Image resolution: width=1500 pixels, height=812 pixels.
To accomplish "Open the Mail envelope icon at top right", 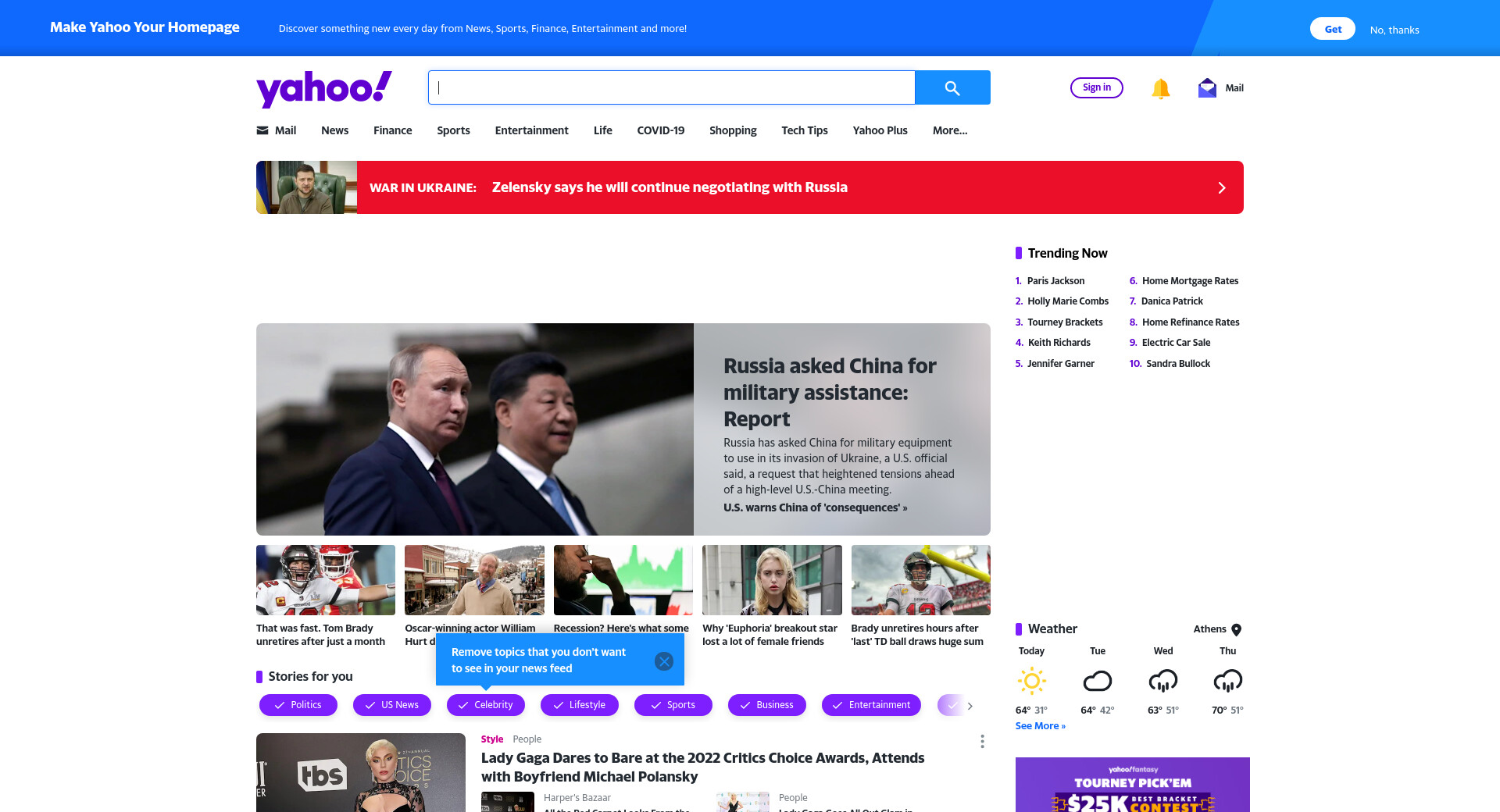I will [x=1207, y=87].
